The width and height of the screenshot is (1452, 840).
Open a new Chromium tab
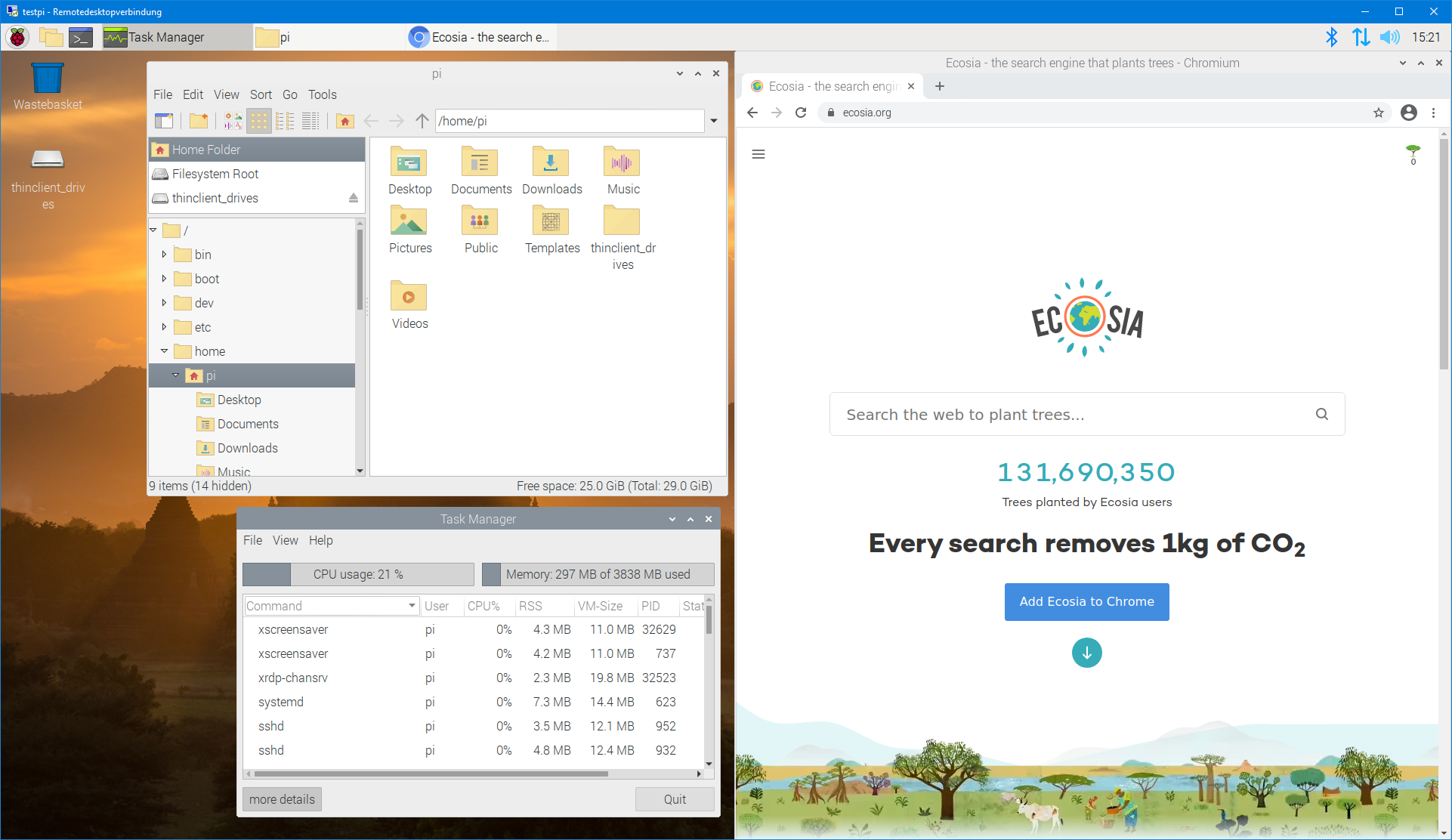click(x=939, y=86)
